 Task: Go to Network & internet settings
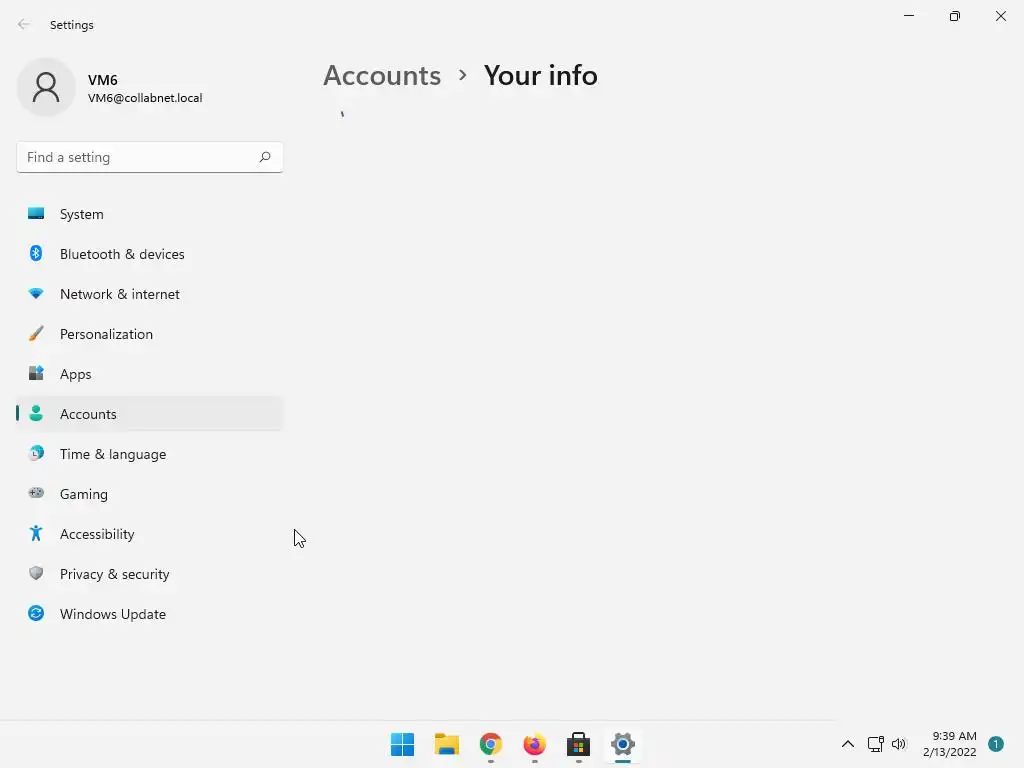pyautogui.click(x=150, y=294)
